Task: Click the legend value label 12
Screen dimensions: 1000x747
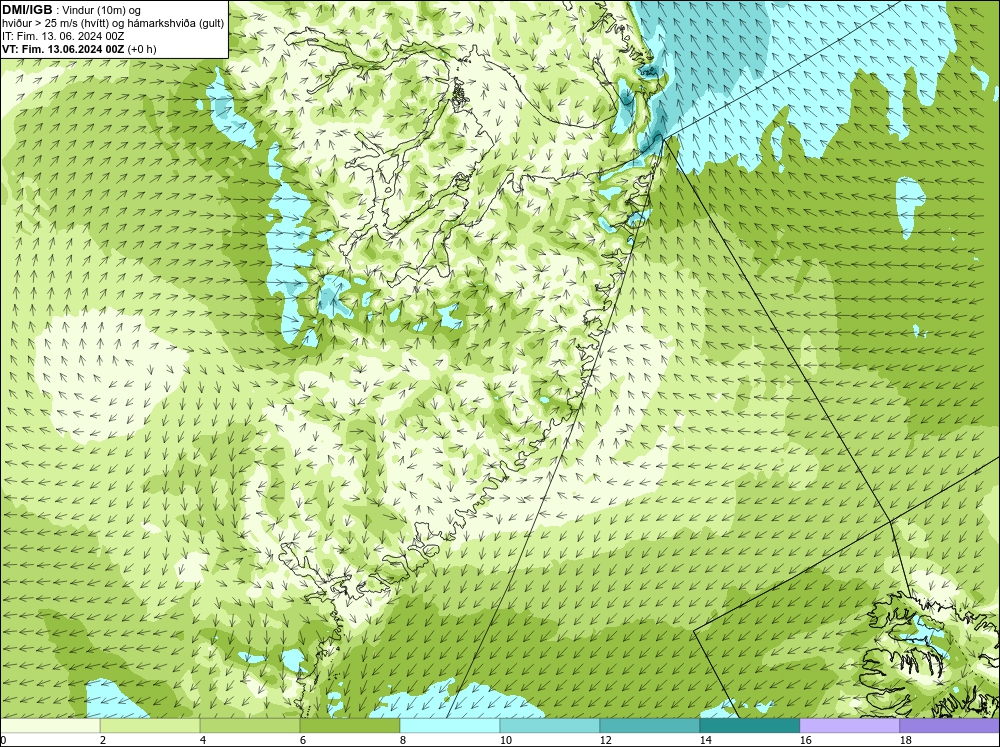Action: coord(605,740)
